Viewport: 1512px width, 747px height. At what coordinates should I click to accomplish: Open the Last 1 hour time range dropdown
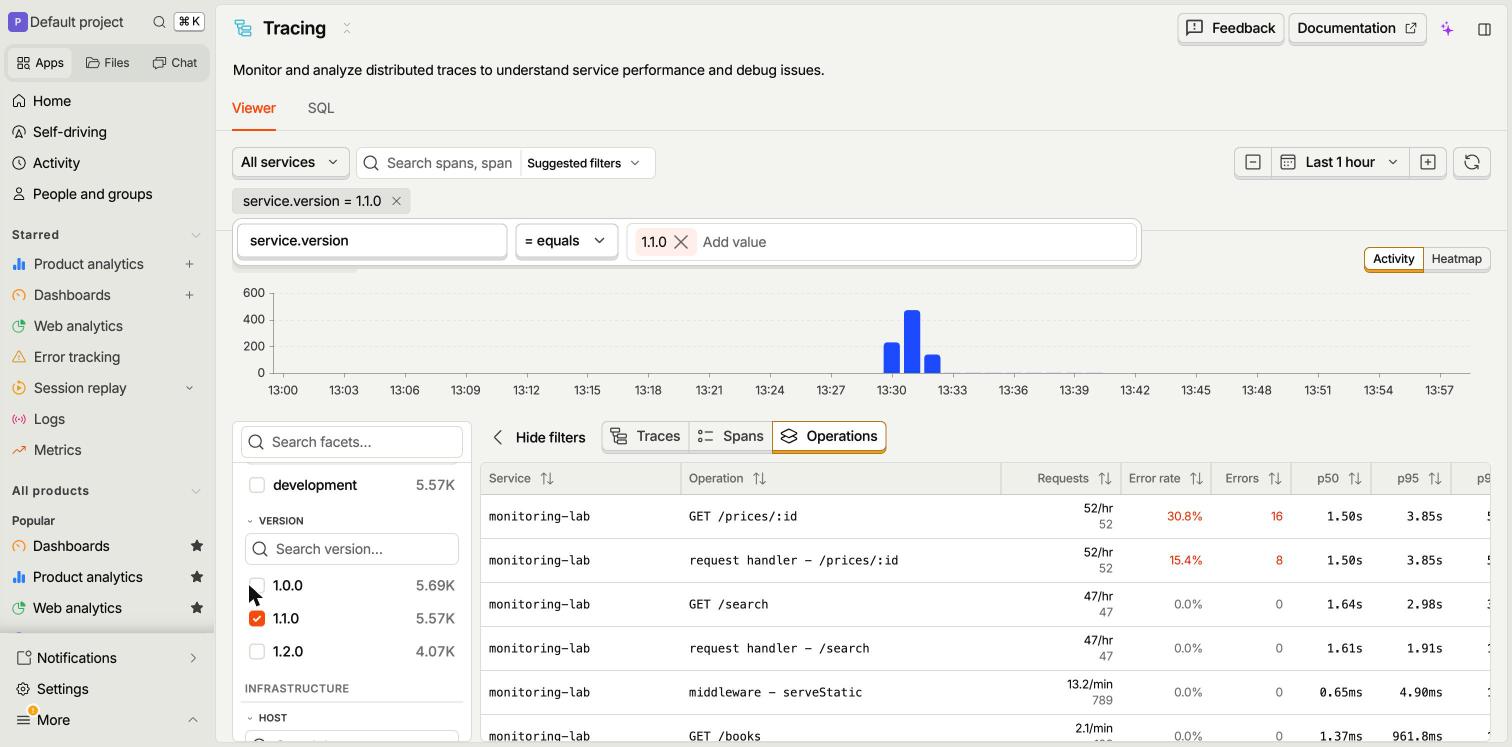pyautogui.click(x=1340, y=162)
